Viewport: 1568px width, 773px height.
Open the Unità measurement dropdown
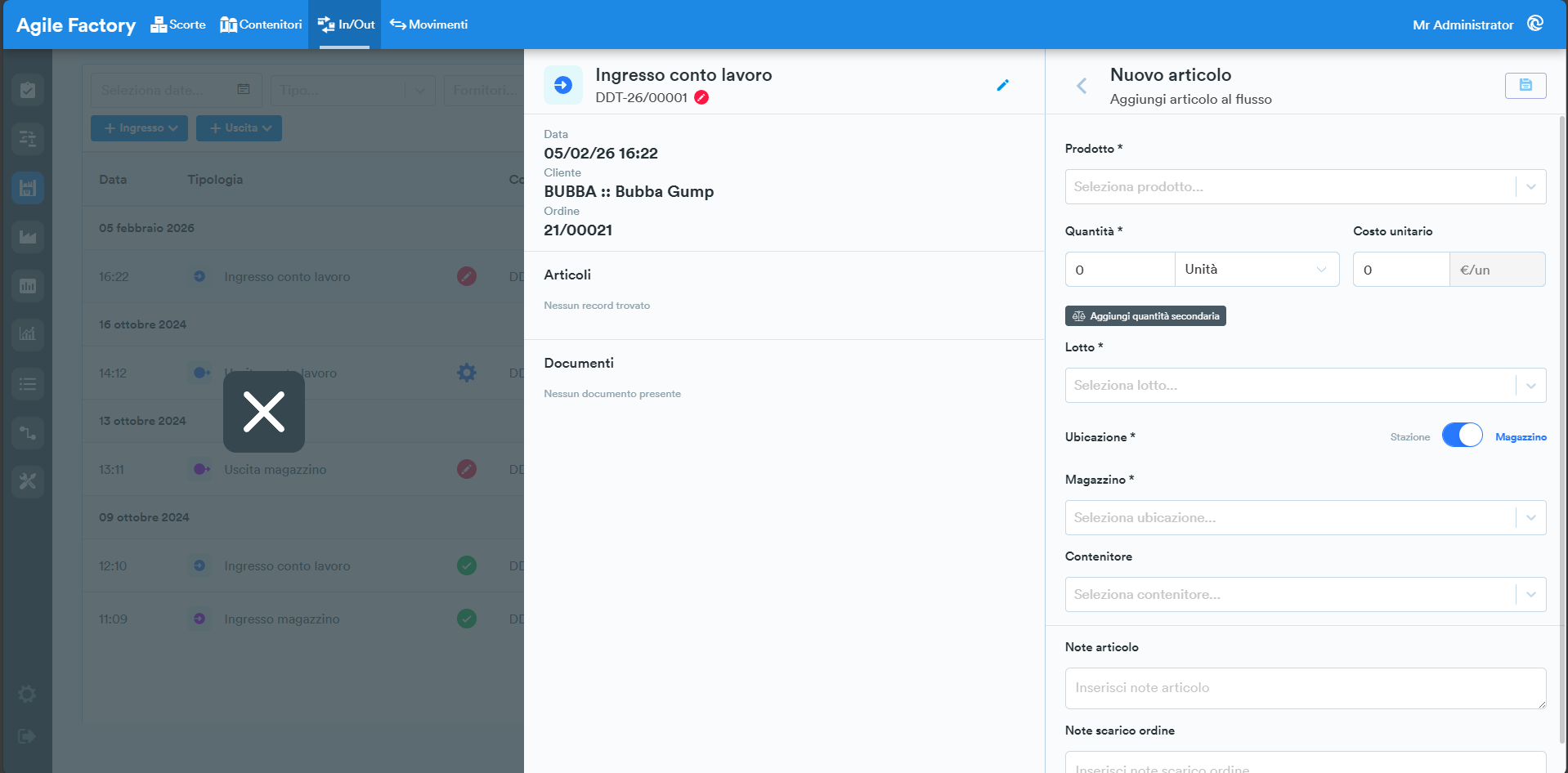(1257, 269)
